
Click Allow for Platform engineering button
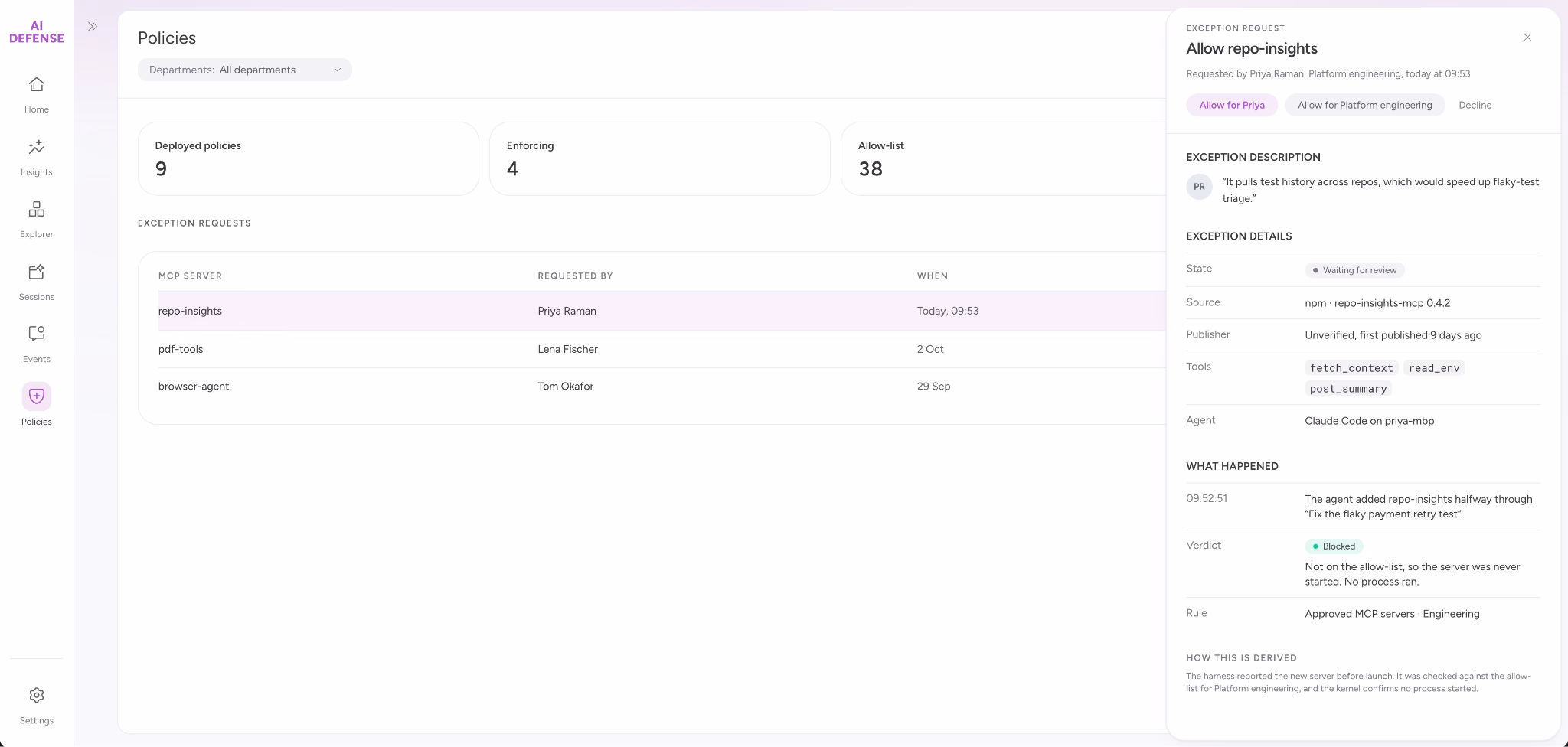tap(1365, 105)
